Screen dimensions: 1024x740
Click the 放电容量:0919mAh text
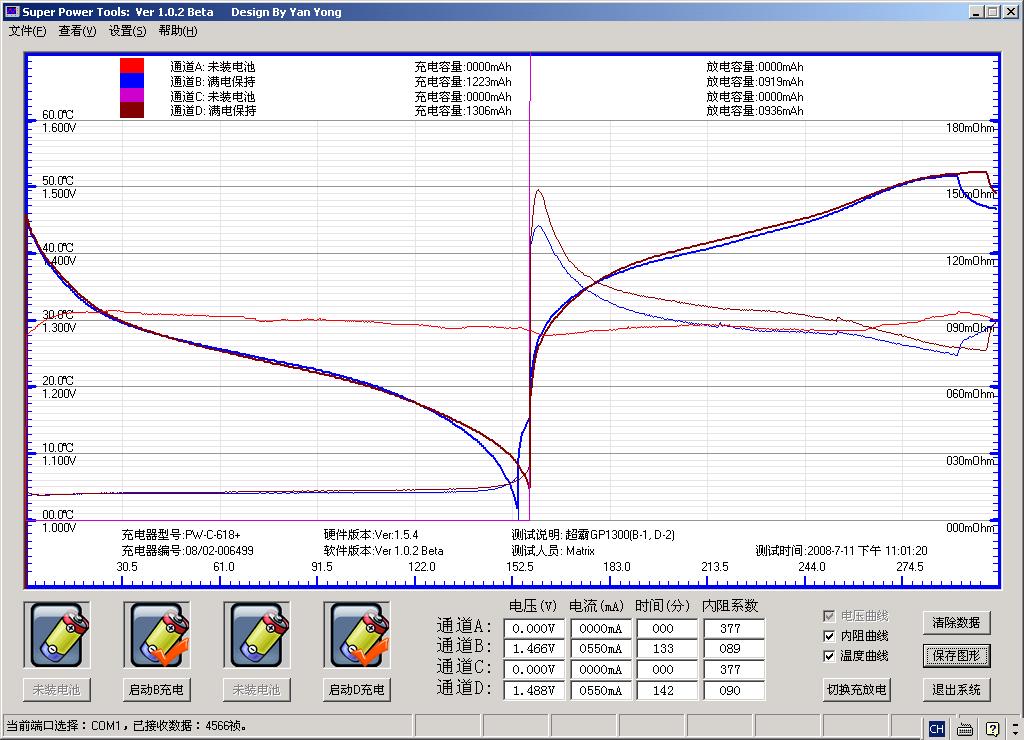[x=755, y=82]
